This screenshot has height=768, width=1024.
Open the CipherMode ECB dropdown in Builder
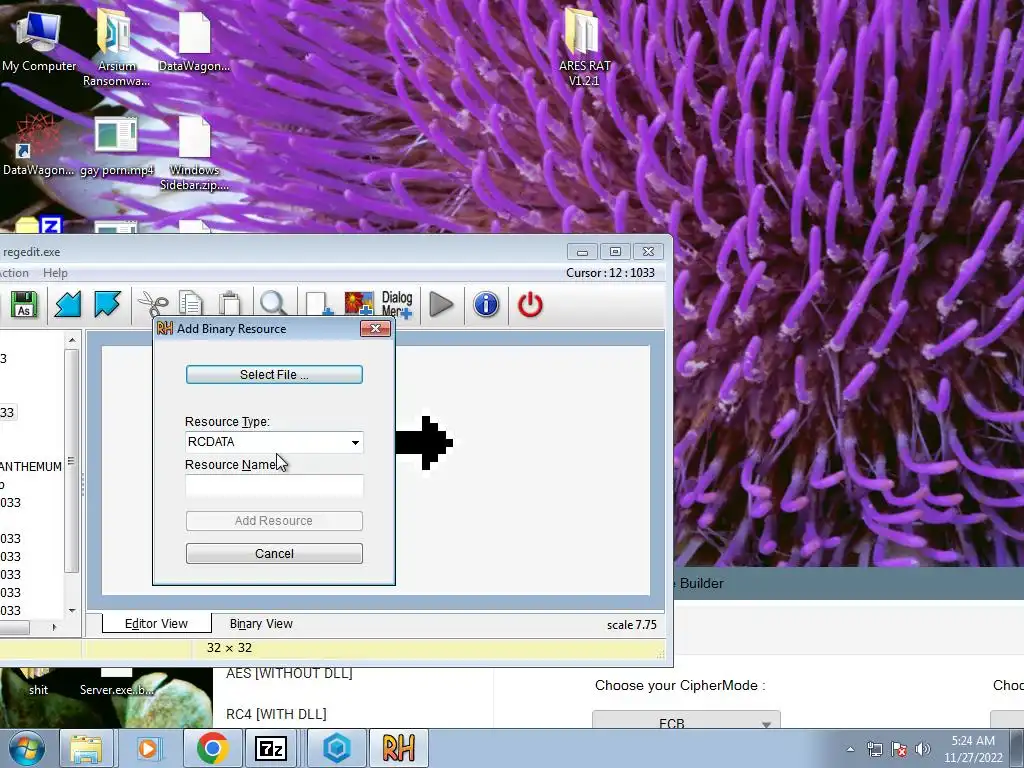coord(686,721)
